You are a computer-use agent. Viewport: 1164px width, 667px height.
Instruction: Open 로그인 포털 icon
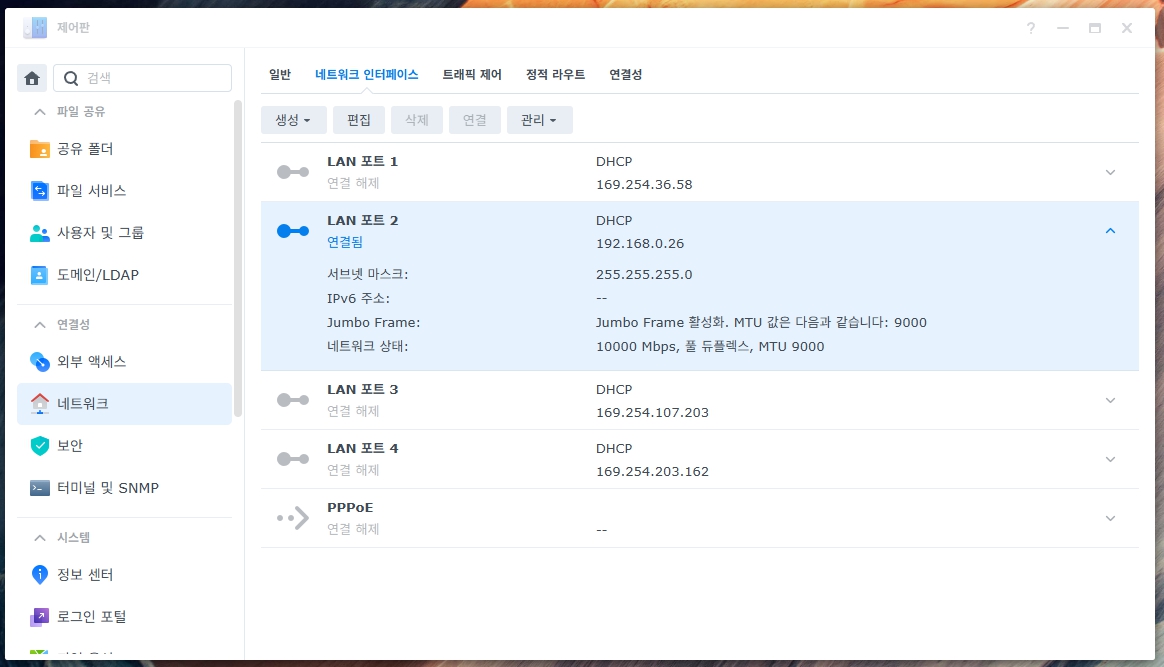(40, 617)
